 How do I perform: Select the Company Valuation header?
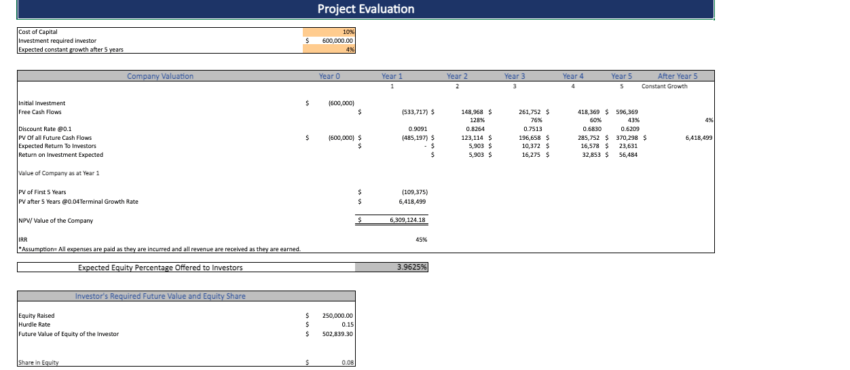point(160,76)
